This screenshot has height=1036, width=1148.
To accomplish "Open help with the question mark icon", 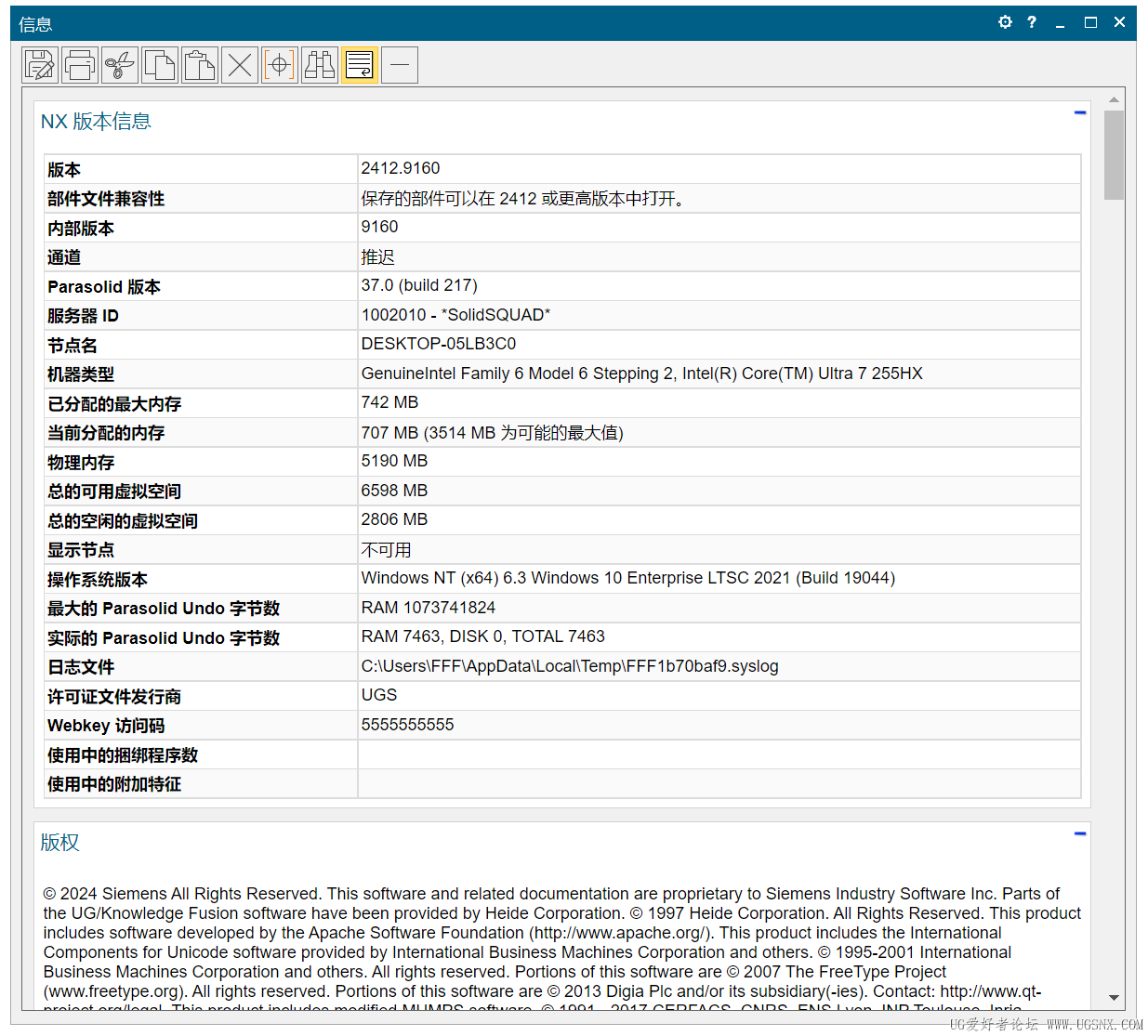I will click(1032, 22).
